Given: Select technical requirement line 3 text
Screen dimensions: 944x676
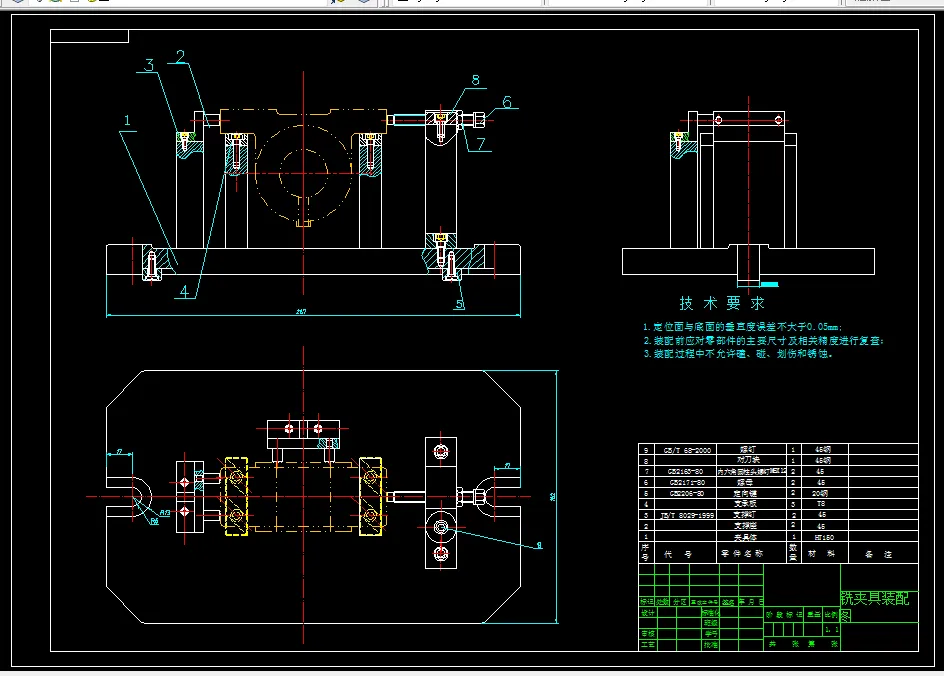Looking at the screenshot, I should [x=738, y=354].
